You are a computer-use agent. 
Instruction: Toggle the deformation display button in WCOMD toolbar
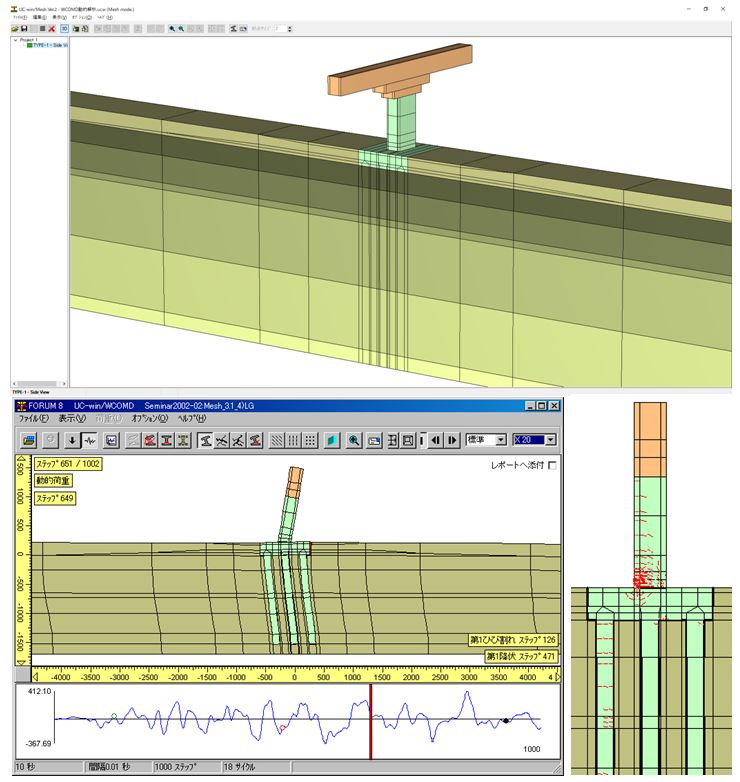point(205,440)
